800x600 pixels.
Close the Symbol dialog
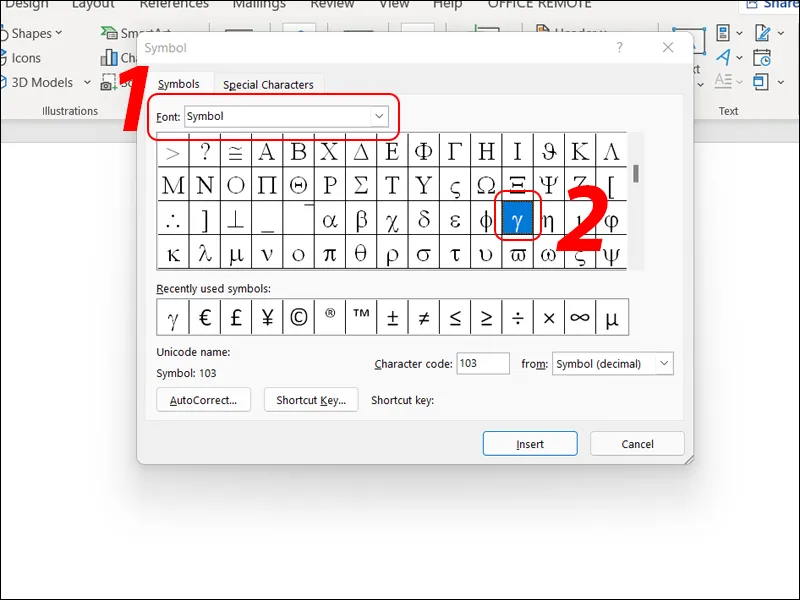pyautogui.click(x=668, y=47)
